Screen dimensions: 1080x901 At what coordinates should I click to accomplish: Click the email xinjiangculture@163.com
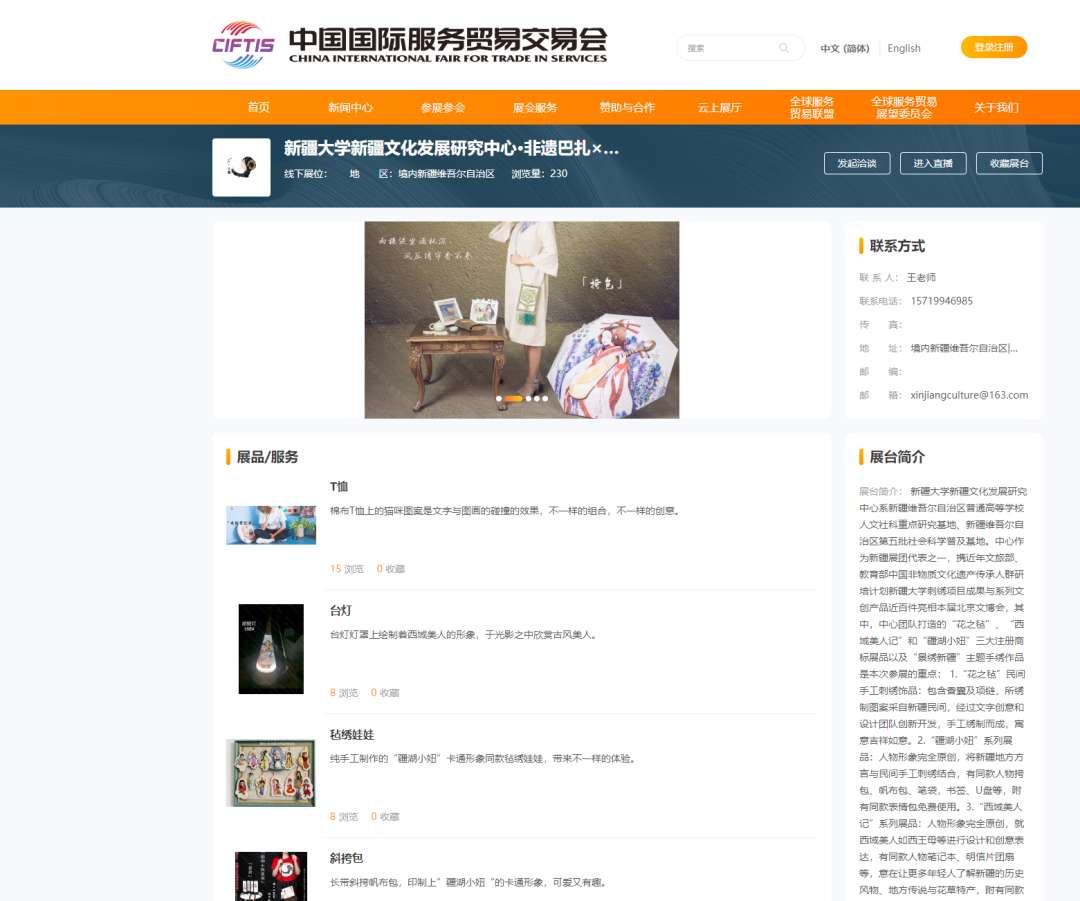[969, 395]
